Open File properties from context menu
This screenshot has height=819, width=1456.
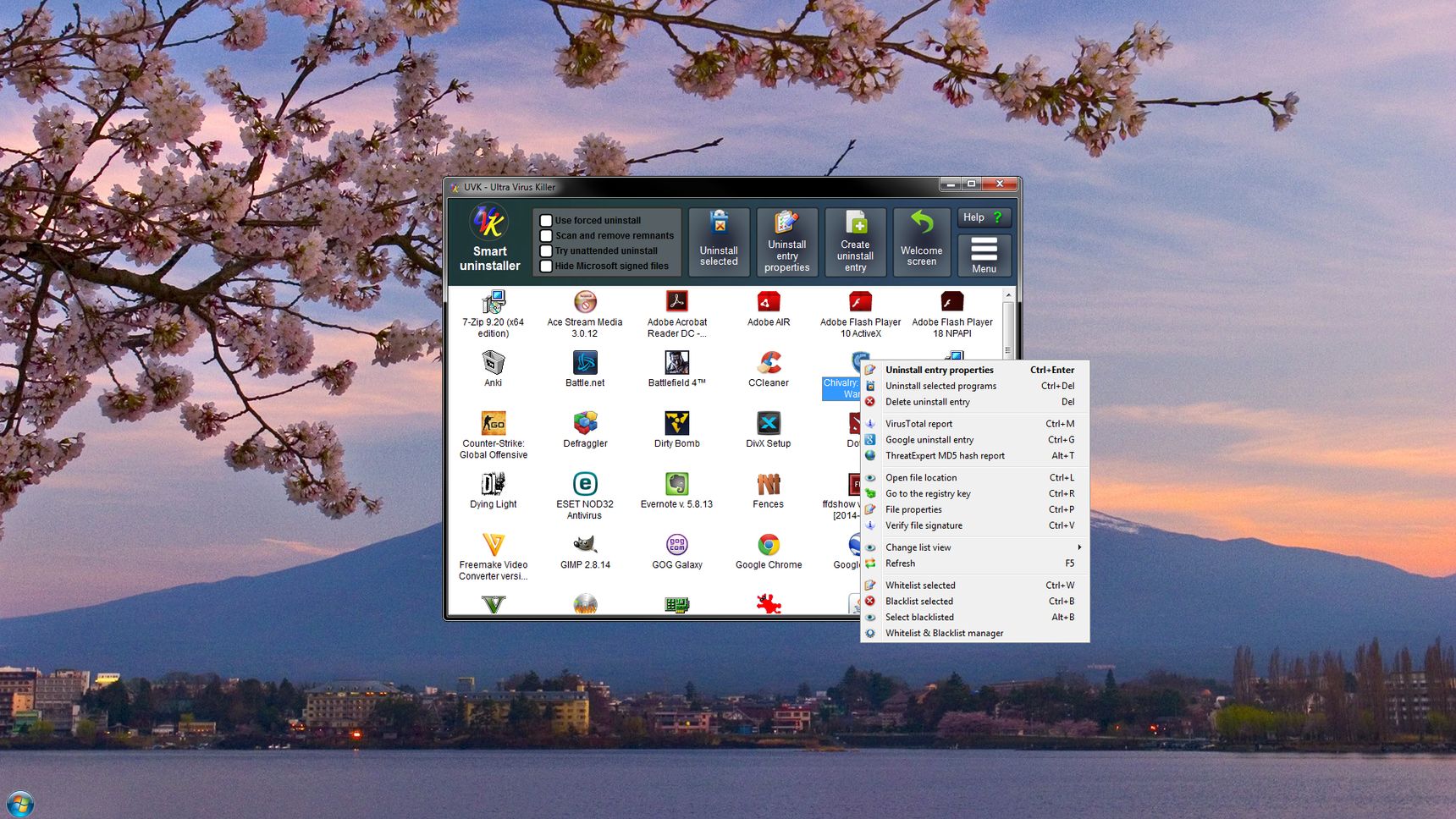[974, 509]
